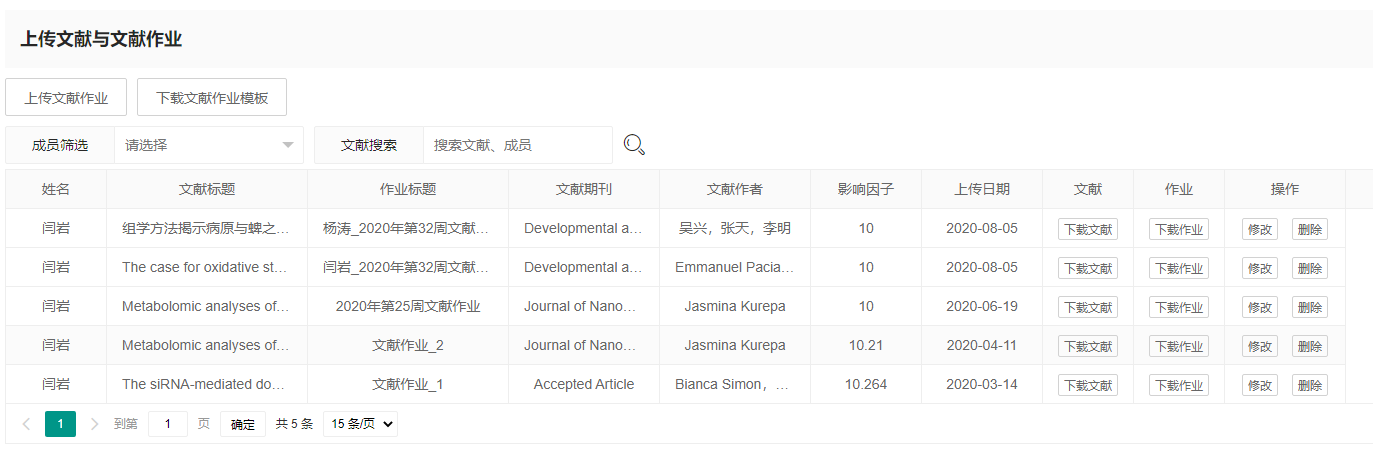Screen dimensions: 1373x459
Task: Click the 确定 pagination button
Action: (x=243, y=424)
